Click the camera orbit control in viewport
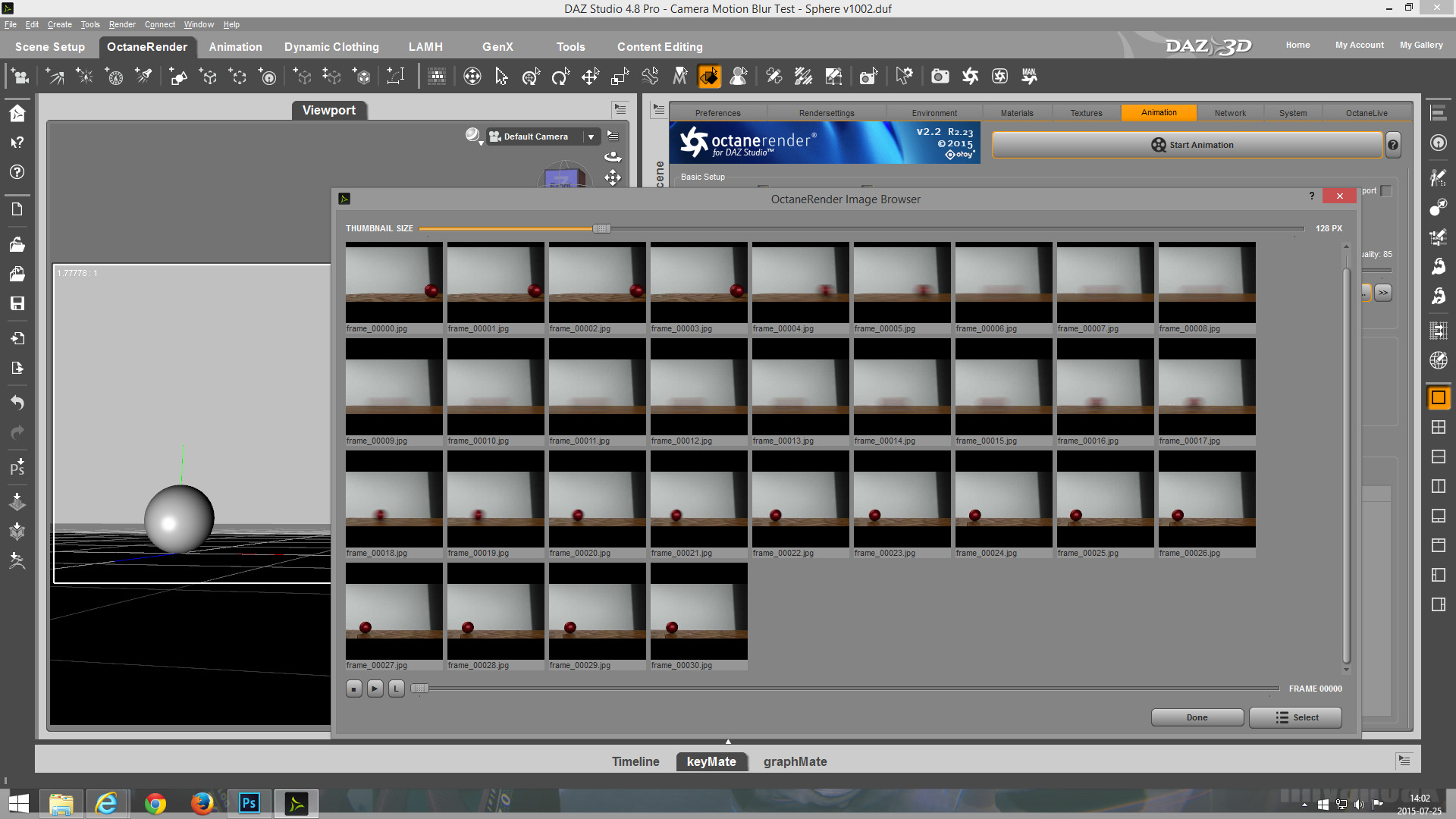Viewport: 1456px width, 819px height. coord(613,157)
